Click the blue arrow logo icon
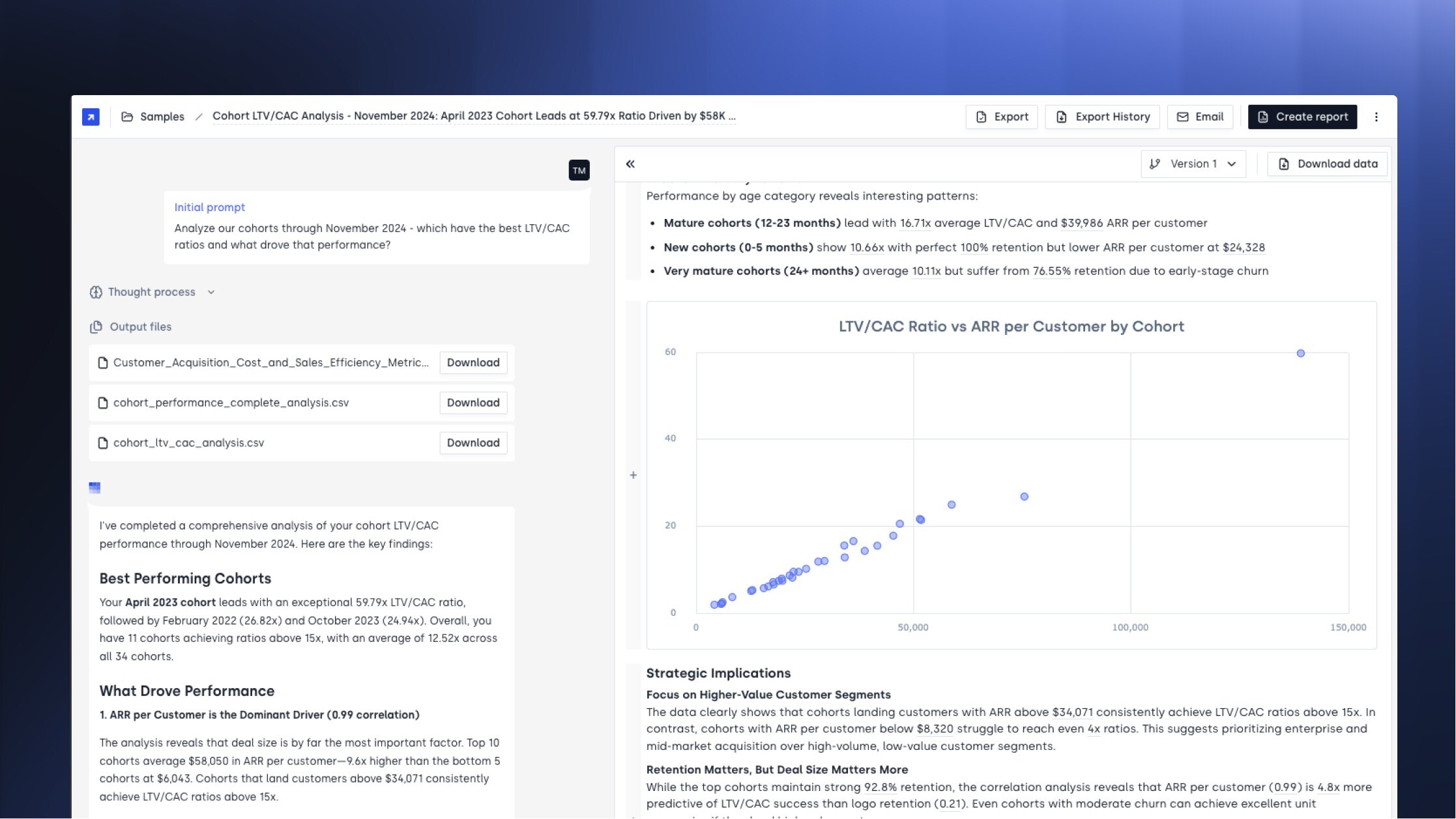The height and width of the screenshot is (819, 1456). [x=91, y=117]
